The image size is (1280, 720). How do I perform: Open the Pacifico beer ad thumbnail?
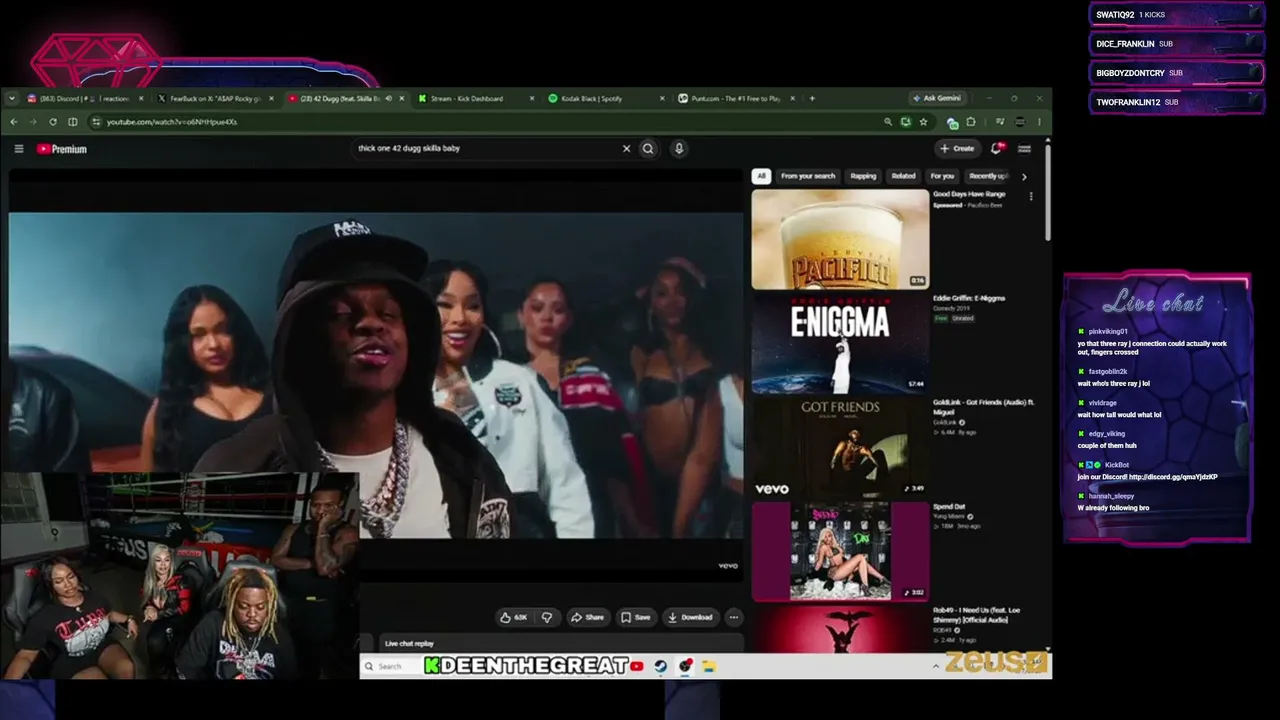pyautogui.click(x=840, y=240)
